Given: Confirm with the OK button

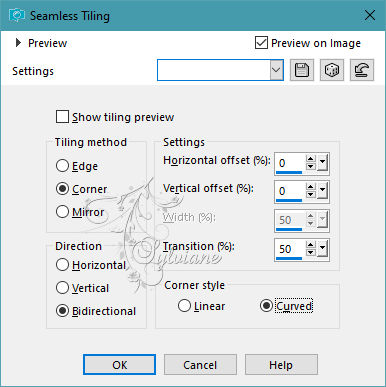Looking at the screenshot, I should (119, 365).
